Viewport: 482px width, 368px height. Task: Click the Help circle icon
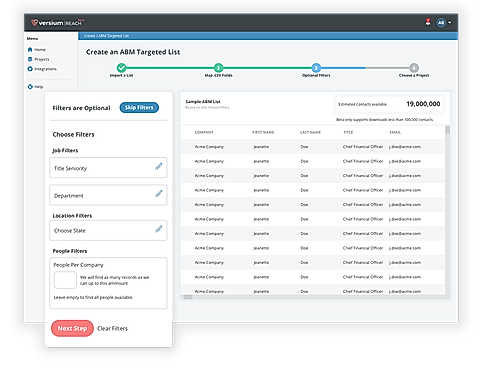(x=30, y=87)
